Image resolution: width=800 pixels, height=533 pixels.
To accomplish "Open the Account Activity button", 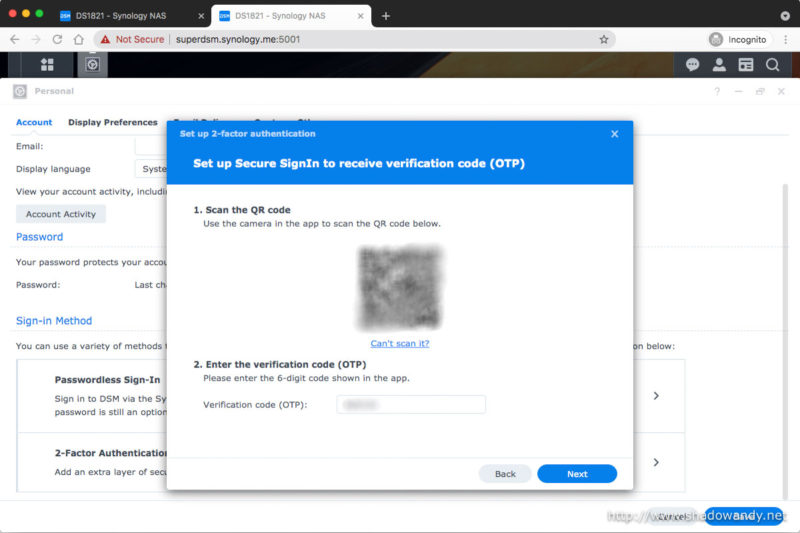I will coord(61,214).
